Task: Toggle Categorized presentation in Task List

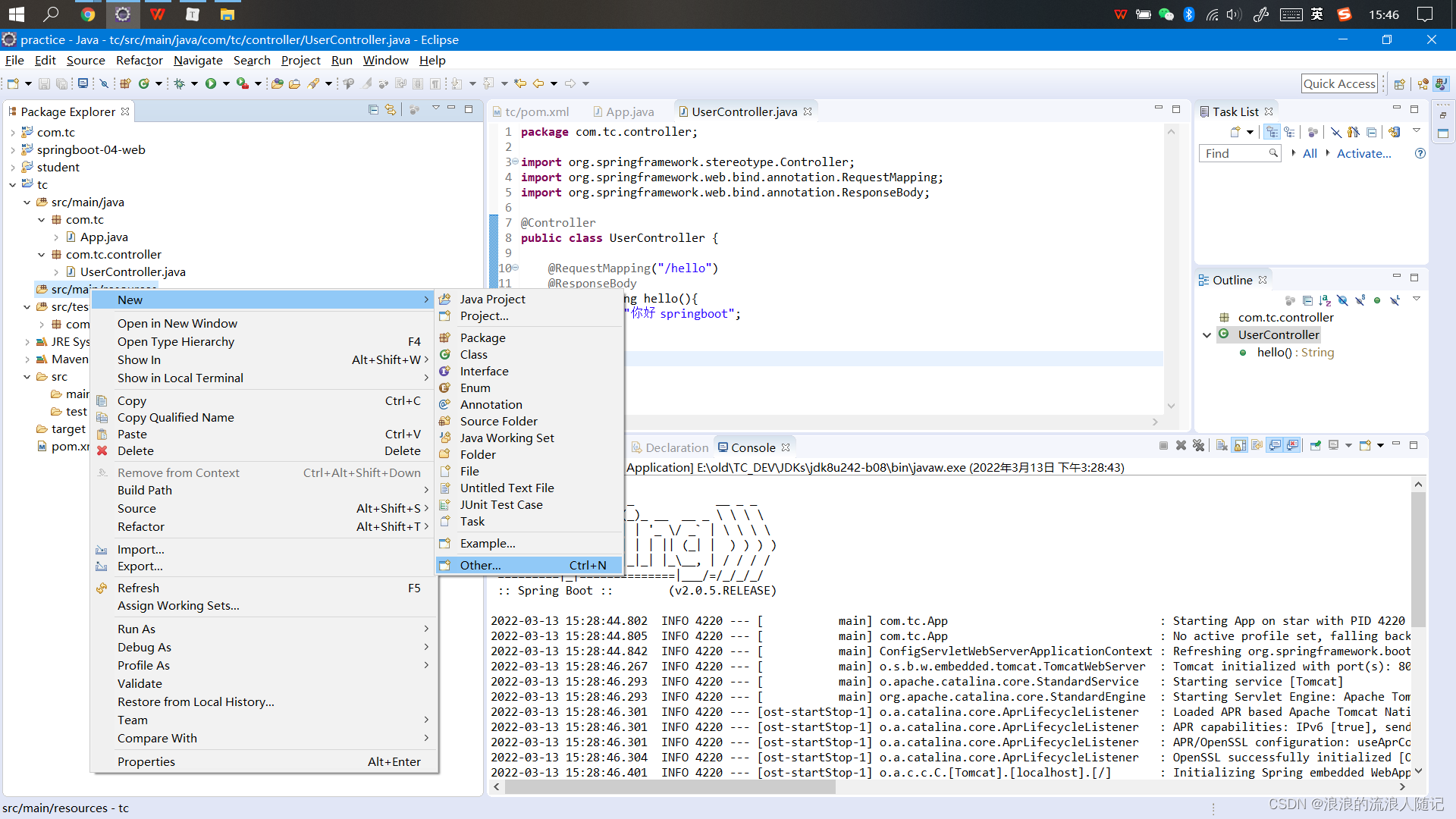Action: (1272, 132)
